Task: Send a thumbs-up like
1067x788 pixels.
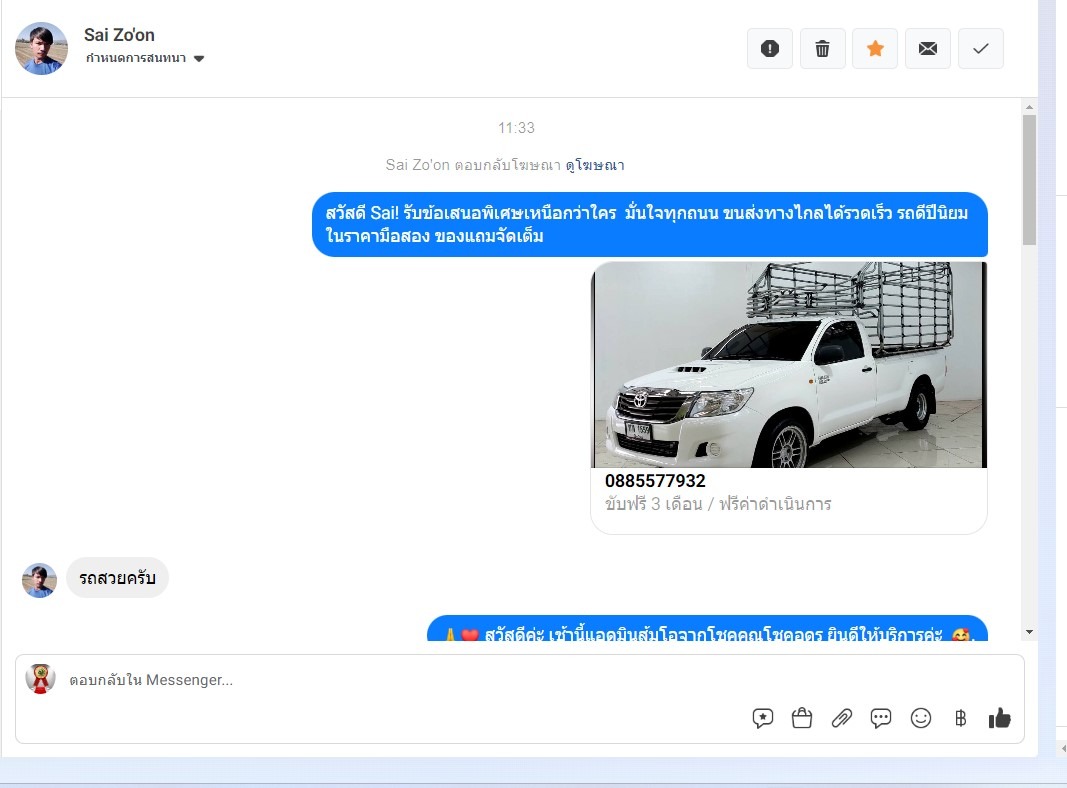Action: [x=999, y=718]
